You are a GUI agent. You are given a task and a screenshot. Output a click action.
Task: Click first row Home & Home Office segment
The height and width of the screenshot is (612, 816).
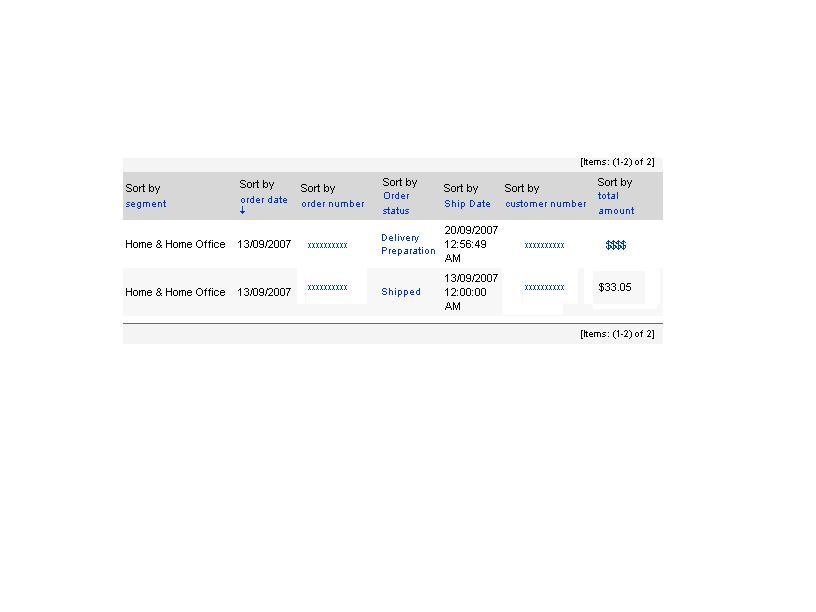[x=175, y=244]
